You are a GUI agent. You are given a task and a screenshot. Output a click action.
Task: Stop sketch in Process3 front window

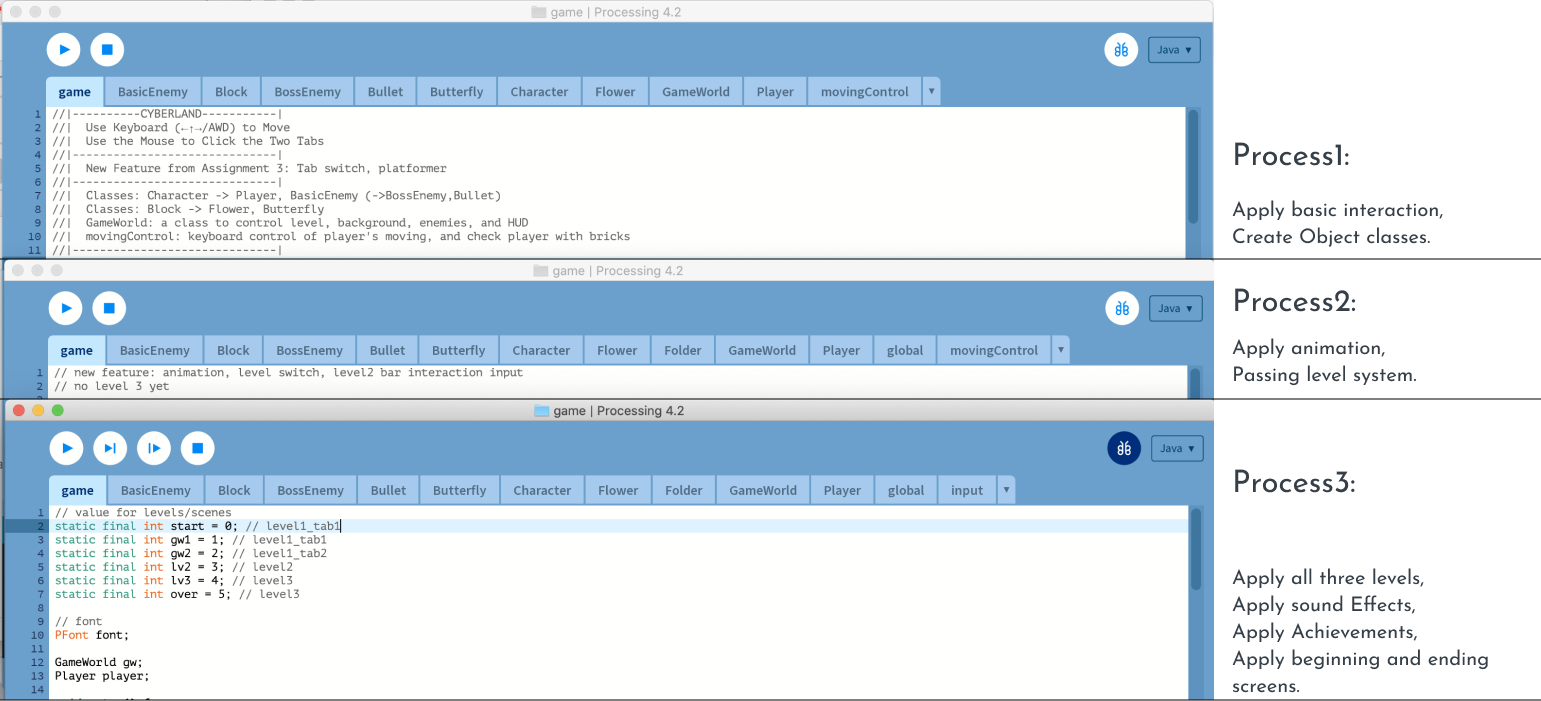pos(197,448)
